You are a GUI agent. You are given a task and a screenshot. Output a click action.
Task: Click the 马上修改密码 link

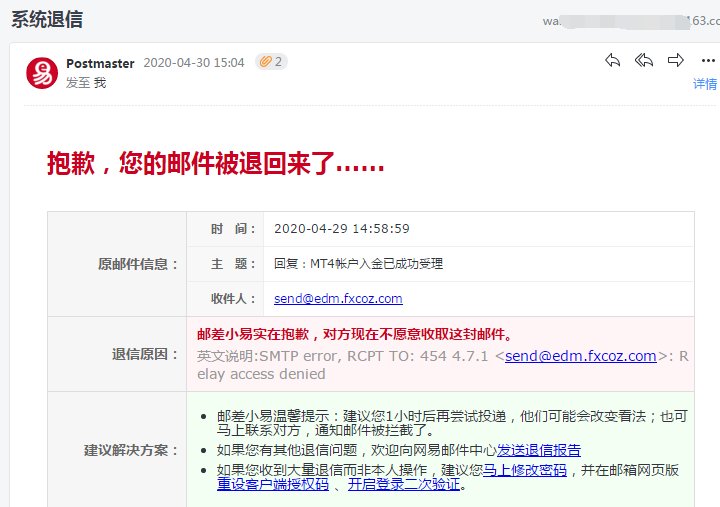(525, 470)
